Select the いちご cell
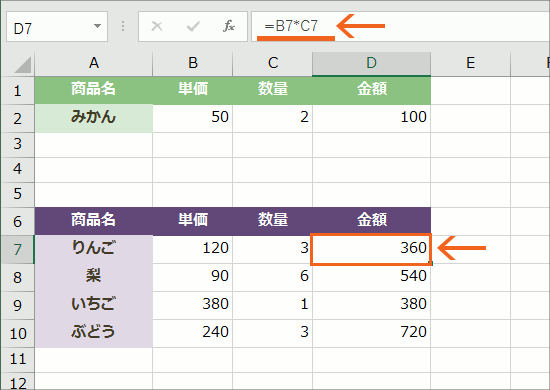Screen dimensions: 550x390 click(x=94, y=305)
